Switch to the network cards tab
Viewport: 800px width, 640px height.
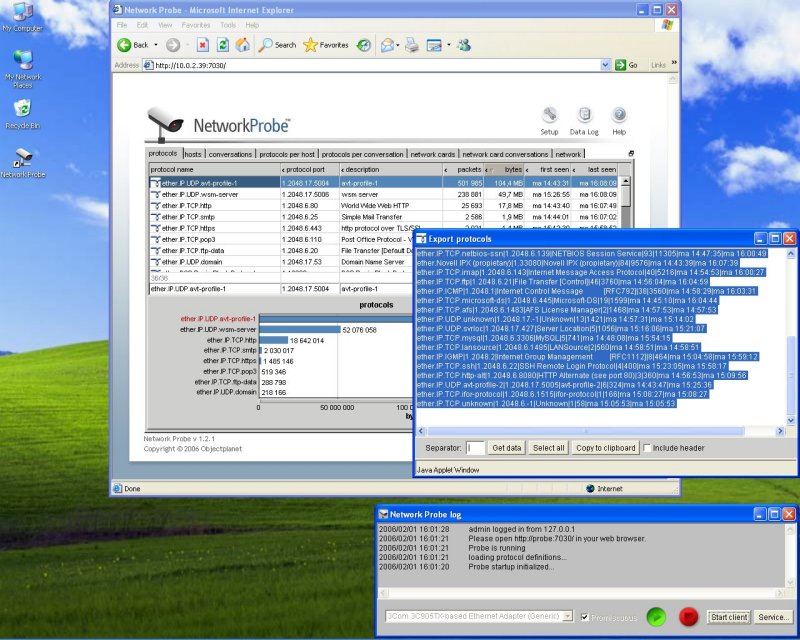tap(433, 154)
